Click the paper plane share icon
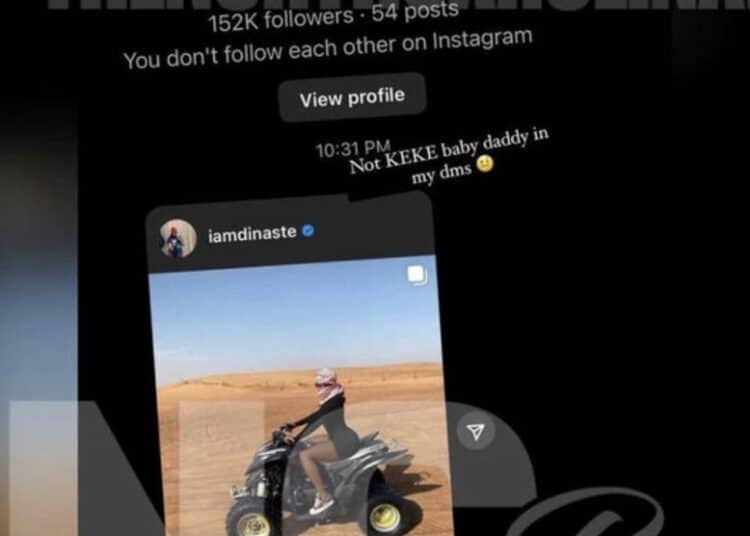The image size is (750, 536). (475, 432)
